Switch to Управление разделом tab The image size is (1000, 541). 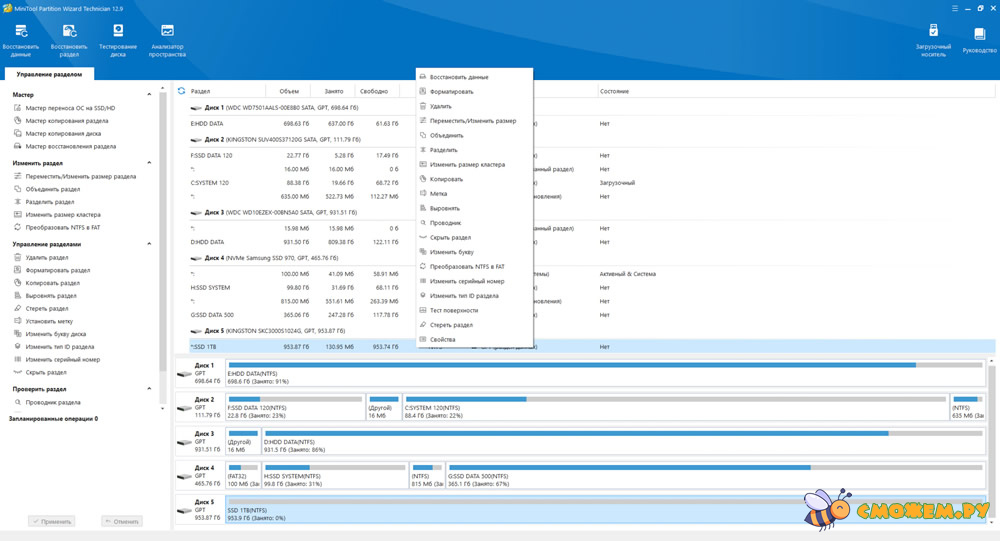(49, 74)
